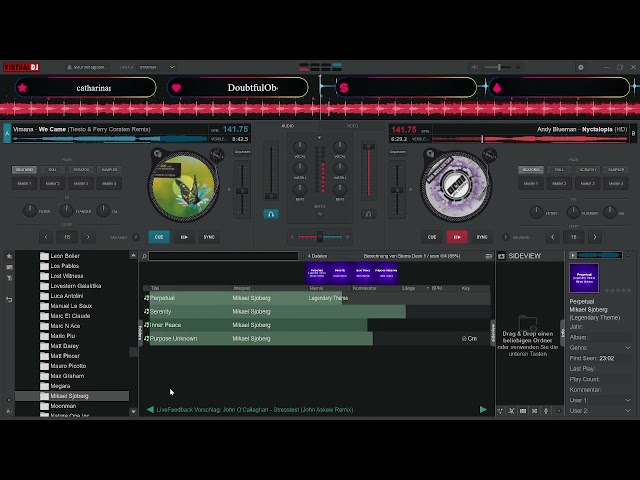
Task: Click the right deck SYNC button
Action: coord(482,237)
